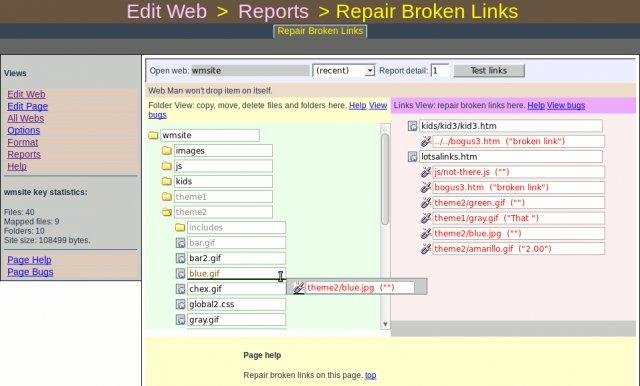
Task: Click the top link in Page help
Action: click(x=371, y=375)
